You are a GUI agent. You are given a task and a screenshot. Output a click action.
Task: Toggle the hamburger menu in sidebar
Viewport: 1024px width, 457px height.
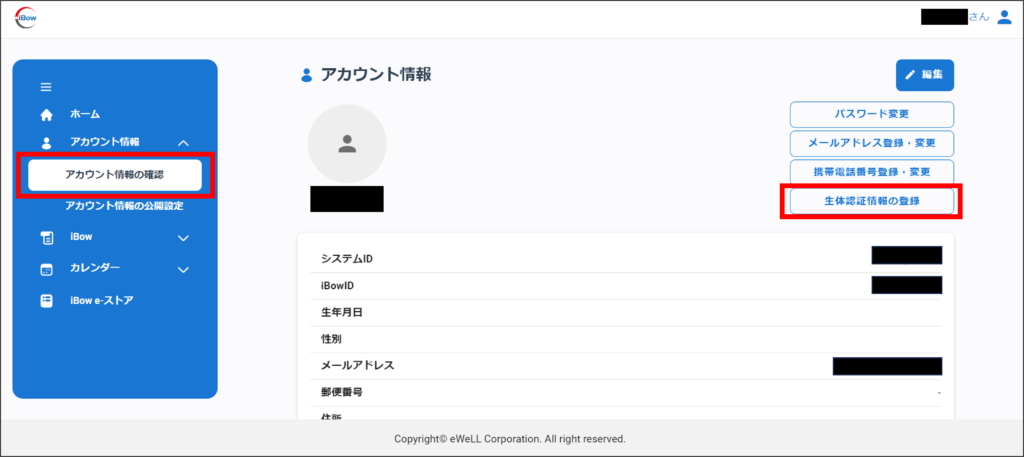pyautogui.click(x=46, y=87)
